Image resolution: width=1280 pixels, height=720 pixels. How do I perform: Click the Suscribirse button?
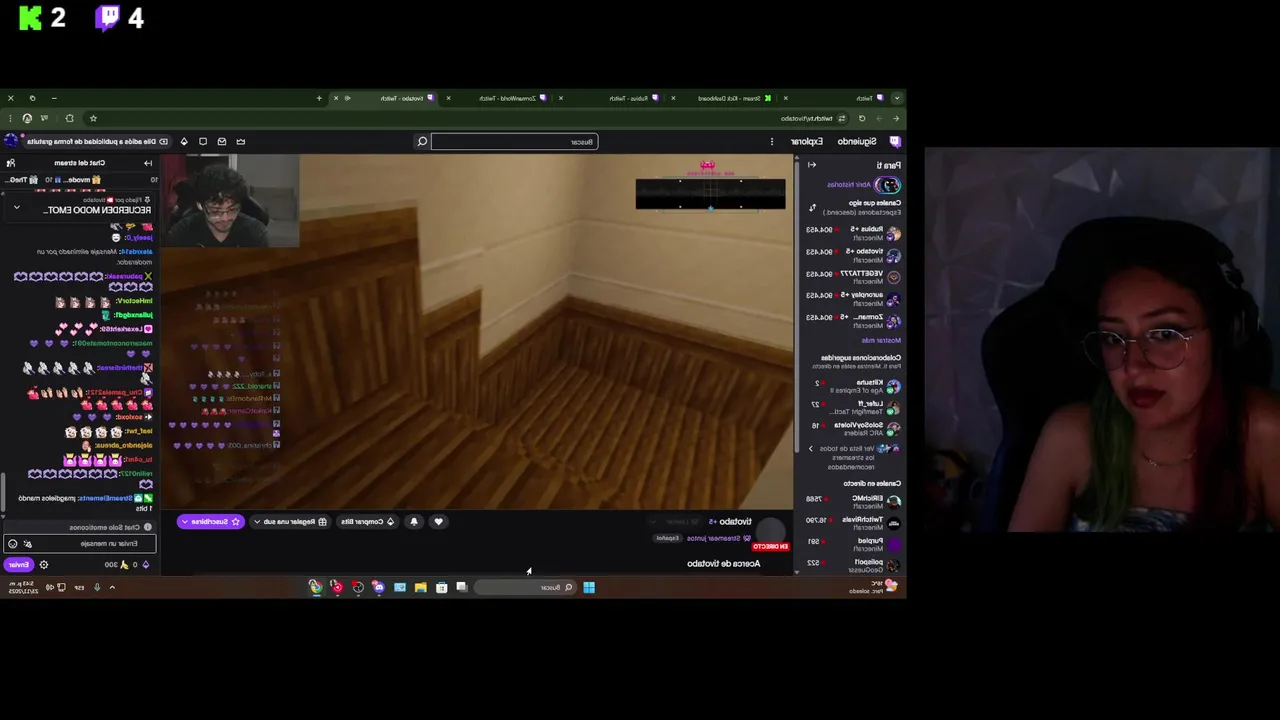click(x=210, y=521)
